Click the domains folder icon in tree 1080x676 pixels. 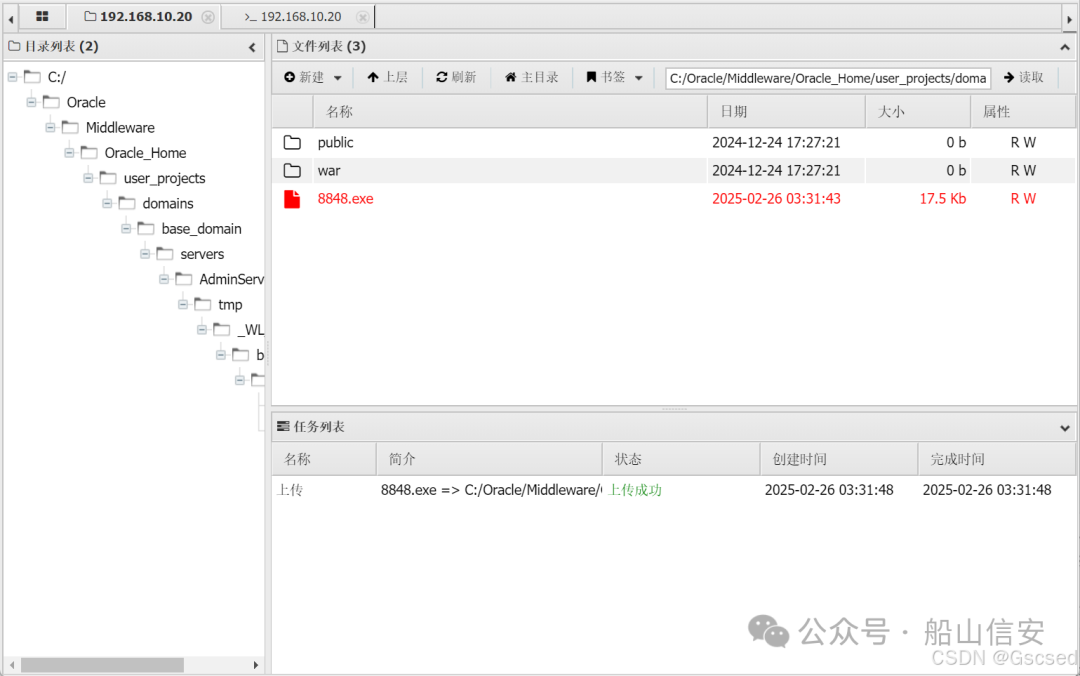pos(127,203)
